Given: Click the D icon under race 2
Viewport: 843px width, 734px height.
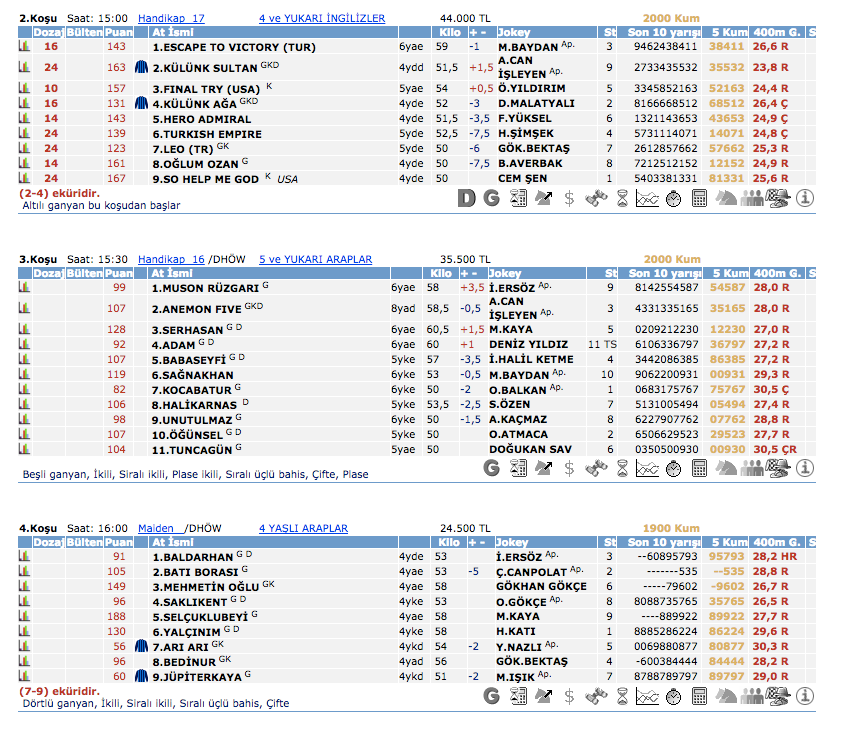Looking at the screenshot, I should [x=467, y=198].
